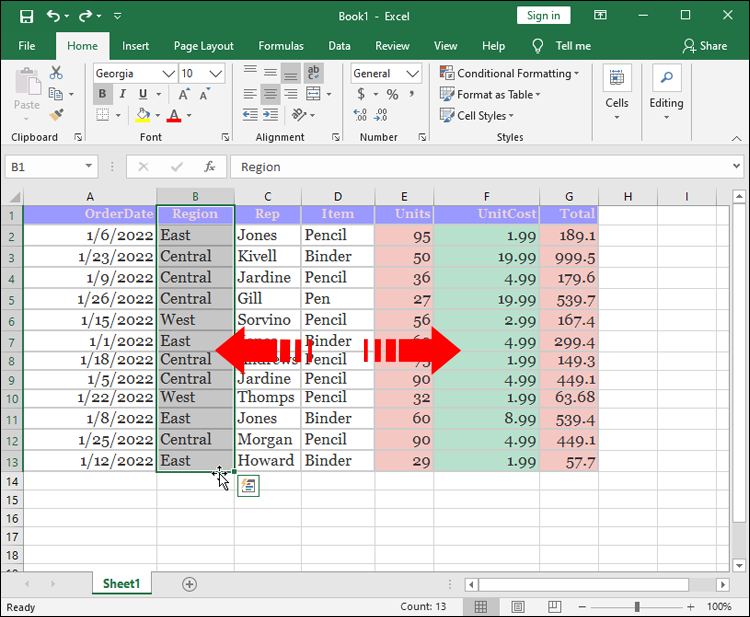Open the Formulas ribbon tab
Viewport: 750px width, 617px height.
pyautogui.click(x=281, y=46)
